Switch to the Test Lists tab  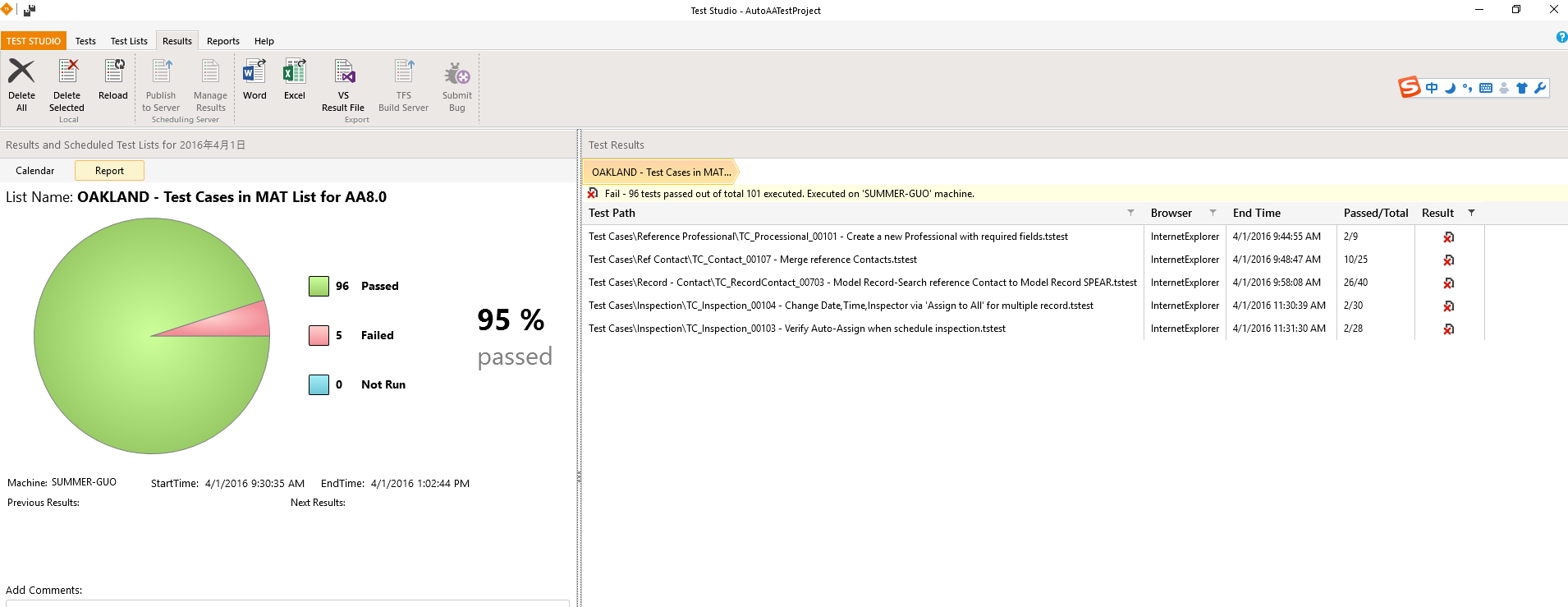click(129, 41)
